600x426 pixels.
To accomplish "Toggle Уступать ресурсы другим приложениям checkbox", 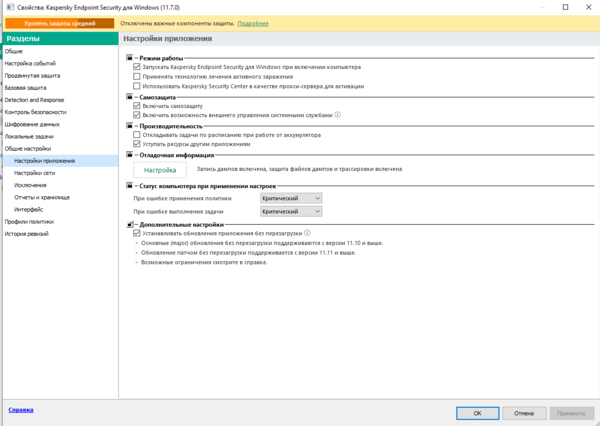I will click(x=137, y=144).
